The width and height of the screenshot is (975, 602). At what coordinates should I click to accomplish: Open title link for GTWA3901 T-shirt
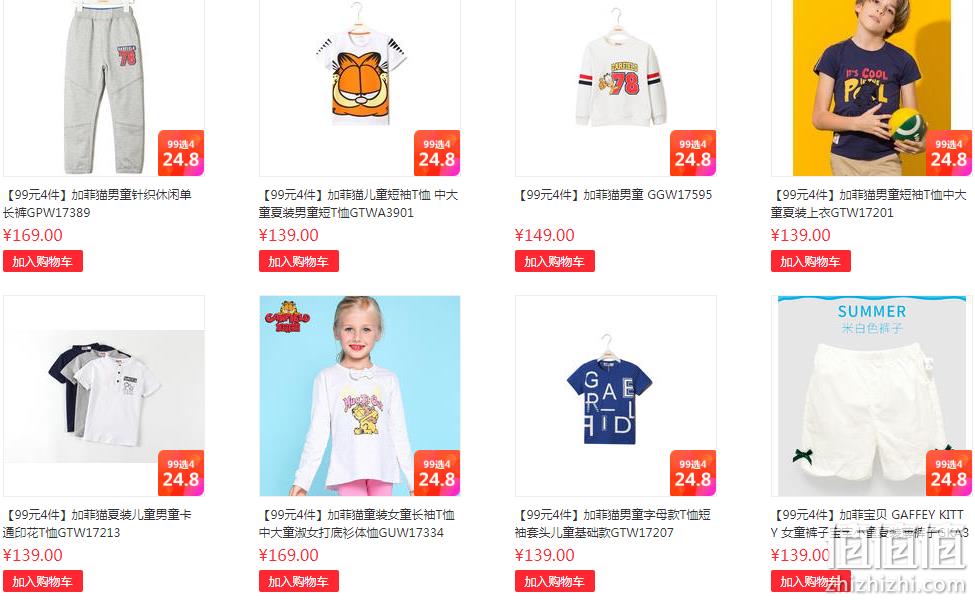pos(359,203)
